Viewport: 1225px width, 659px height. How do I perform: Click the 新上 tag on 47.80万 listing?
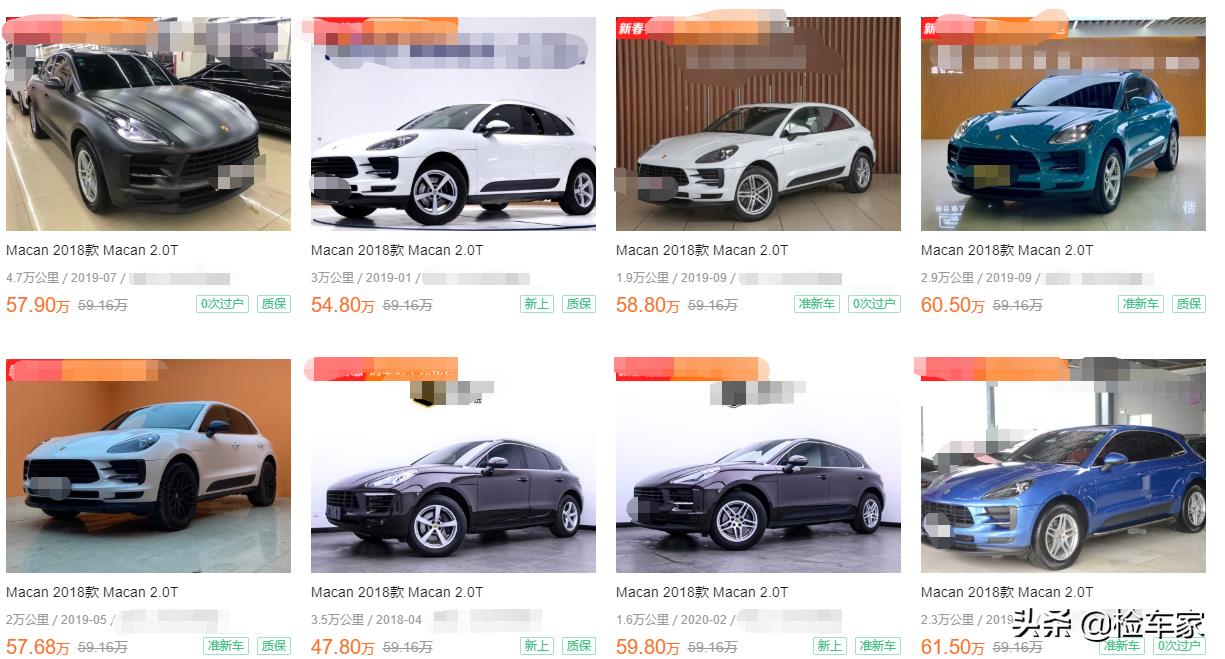537,646
